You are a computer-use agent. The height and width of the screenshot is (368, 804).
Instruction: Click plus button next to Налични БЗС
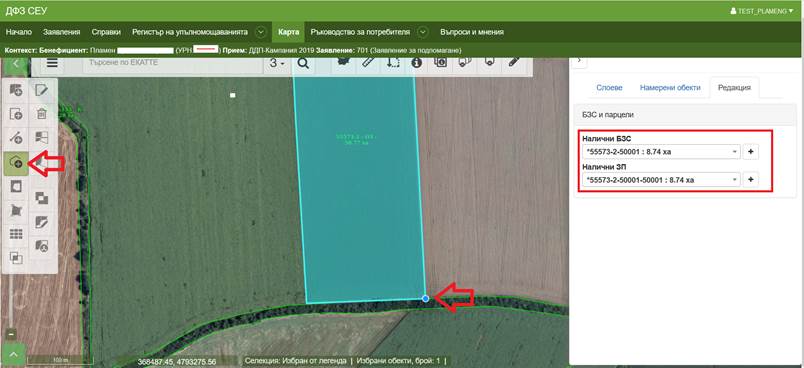click(751, 152)
